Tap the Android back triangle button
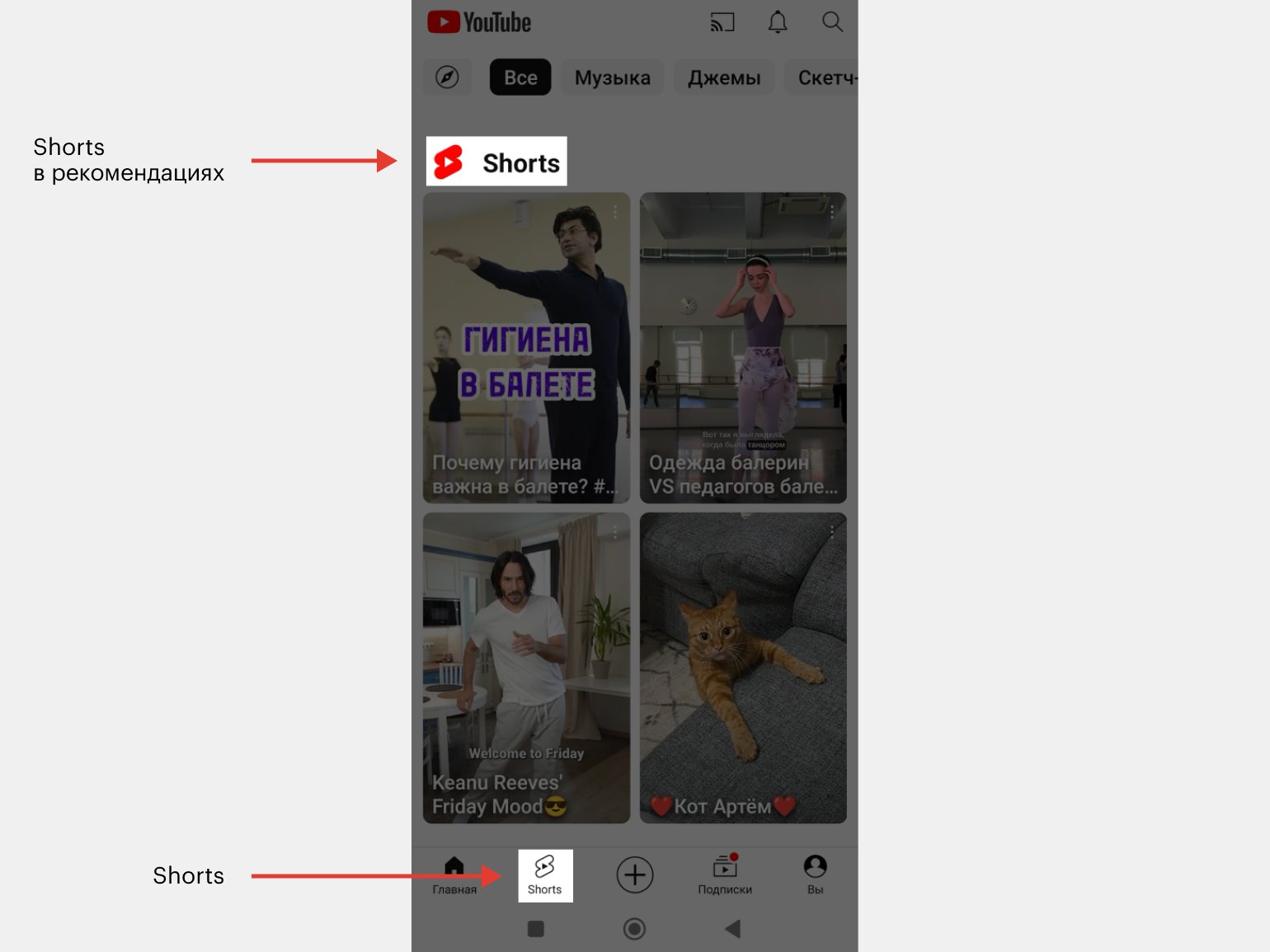Viewport: 1270px width, 952px height. pyautogui.click(x=732, y=929)
